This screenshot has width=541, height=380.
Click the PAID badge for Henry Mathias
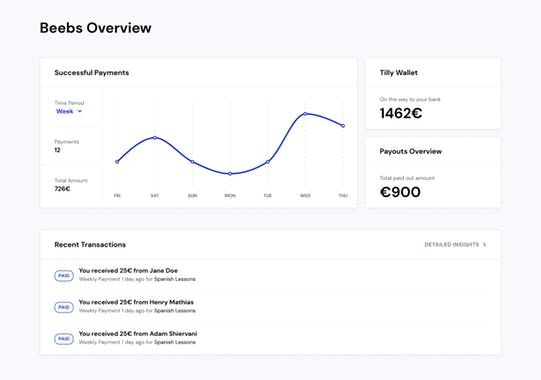(x=64, y=307)
